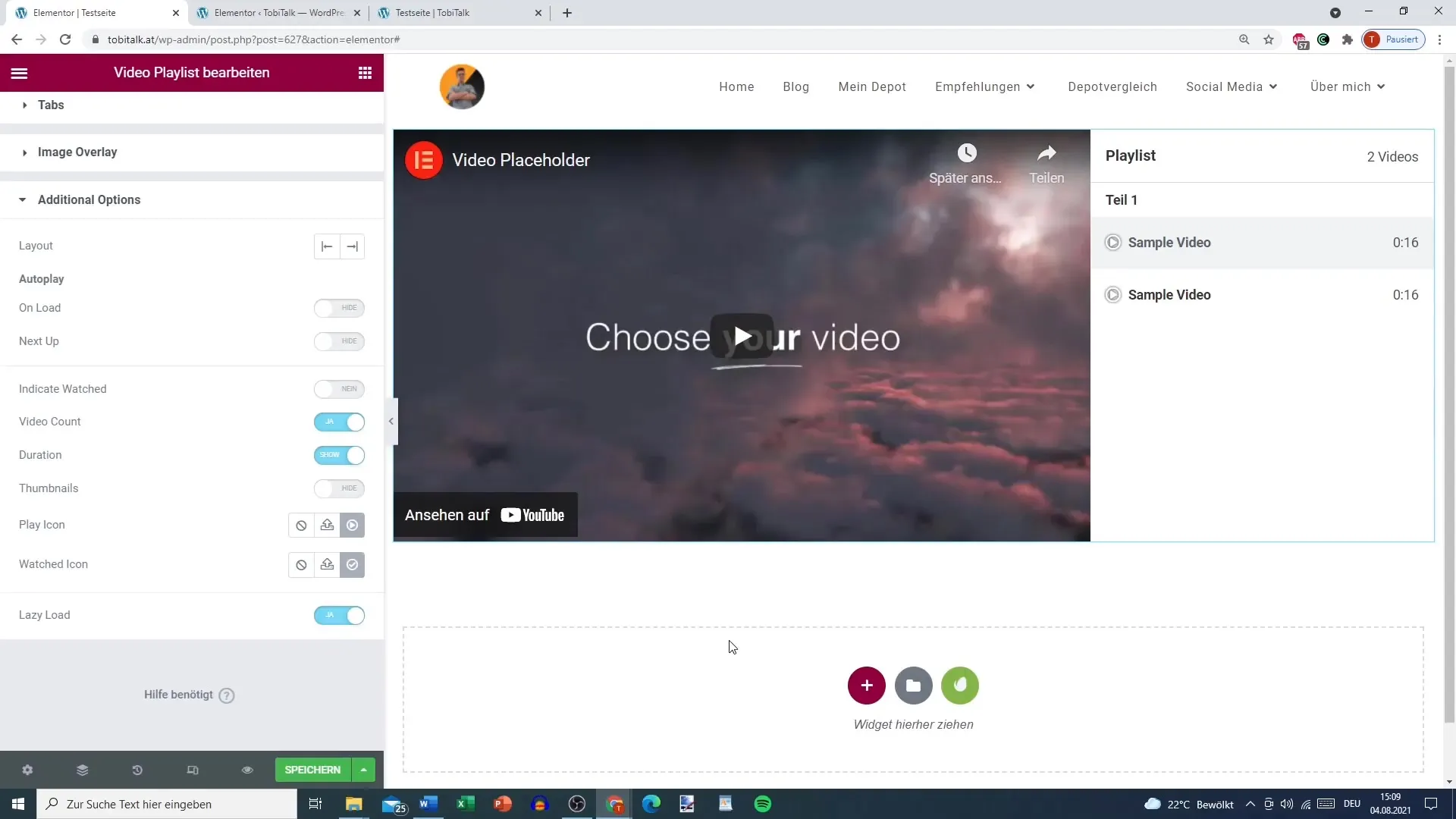Screen dimensions: 1456x819
Task: Enable Thumbnails switch
Action: [339, 488]
